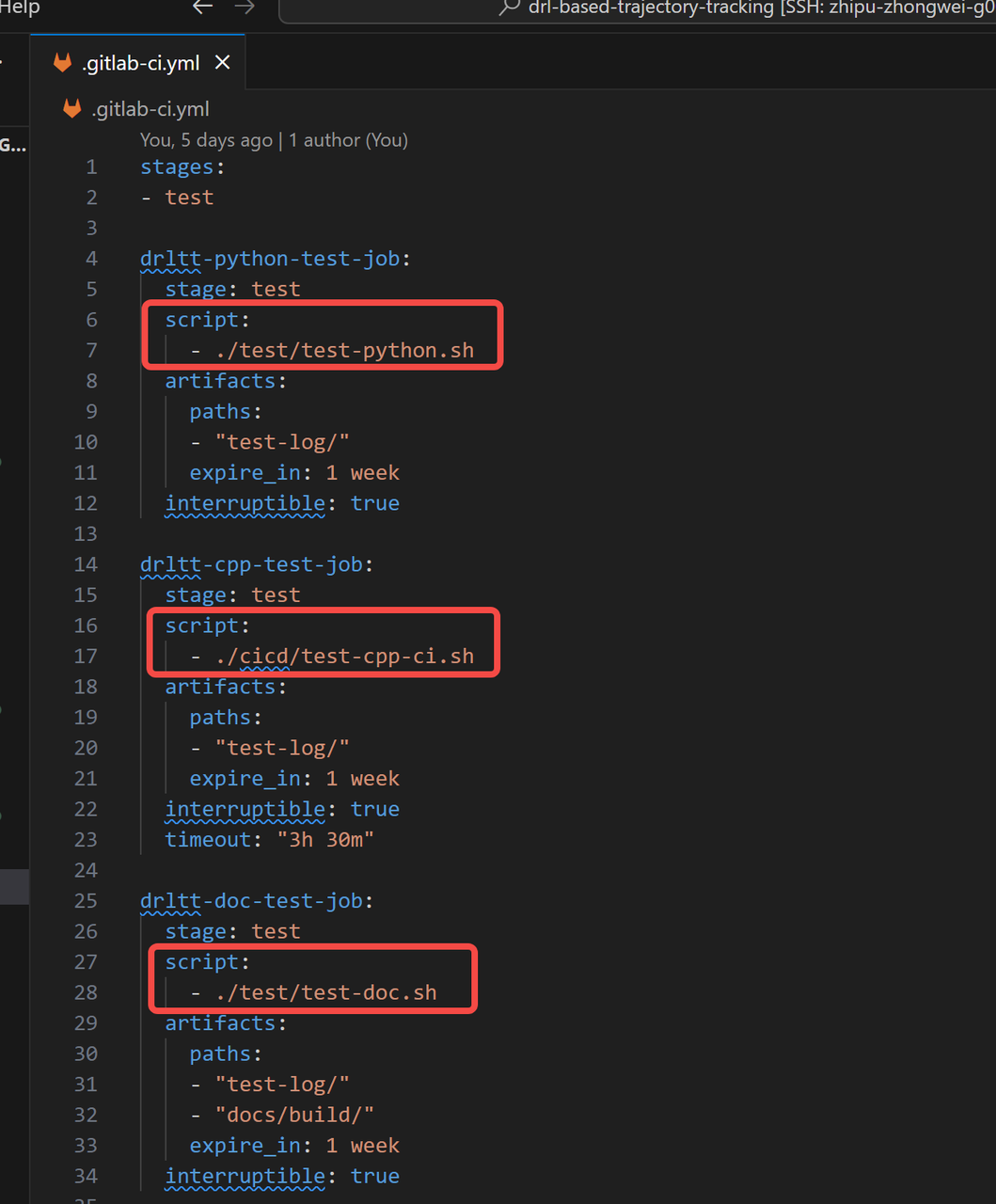Click the magnifier icon in the command center
The image size is (996, 1204).
tap(509, 8)
